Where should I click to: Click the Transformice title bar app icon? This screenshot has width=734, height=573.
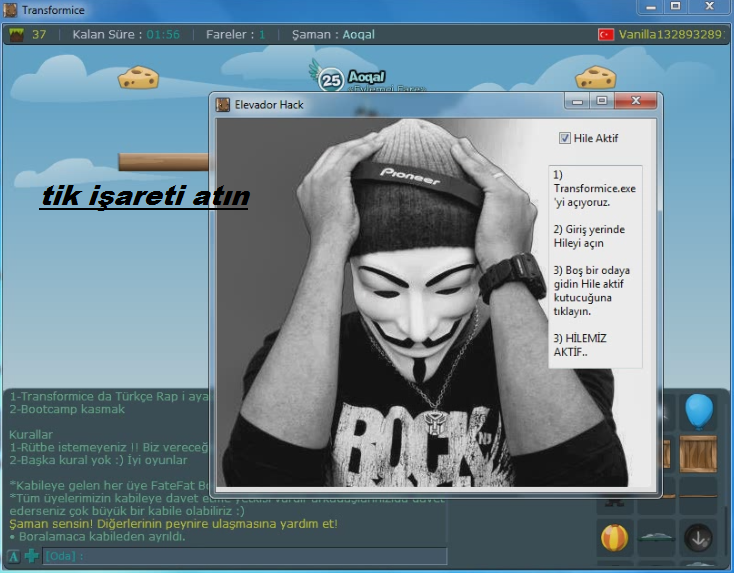(x=10, y=10)
